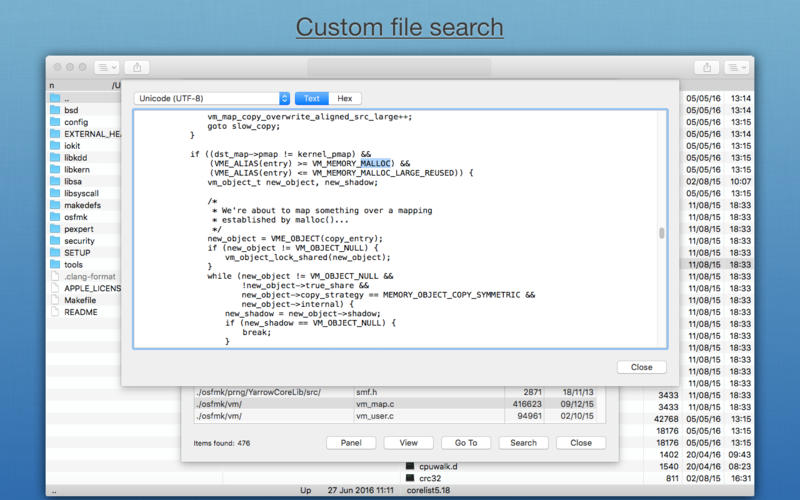Click the text viewer scrollbar thumb
The image size is (800, 500).
[x=662, y=233]
